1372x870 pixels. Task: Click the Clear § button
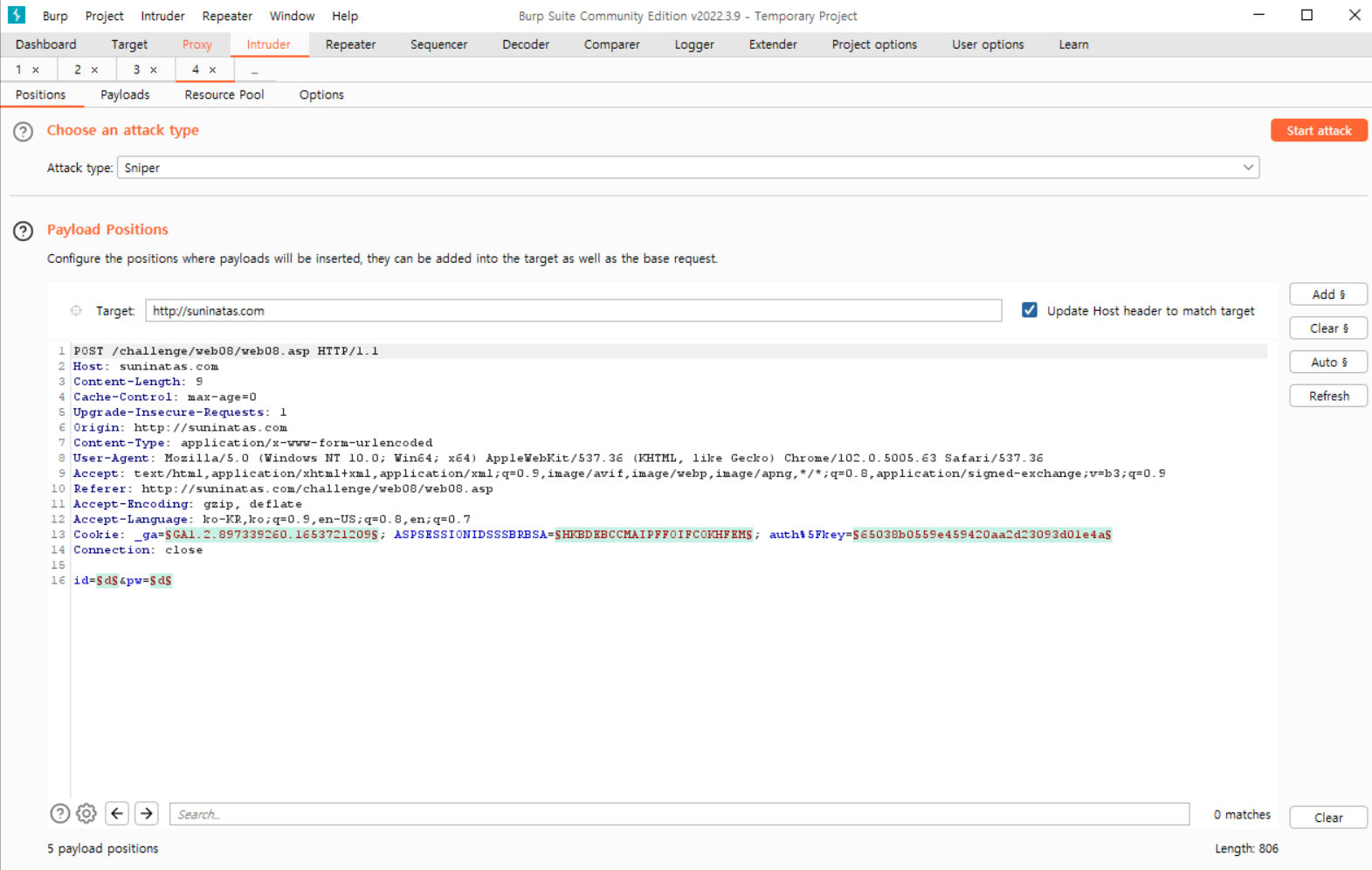(x=1328, y=328)
